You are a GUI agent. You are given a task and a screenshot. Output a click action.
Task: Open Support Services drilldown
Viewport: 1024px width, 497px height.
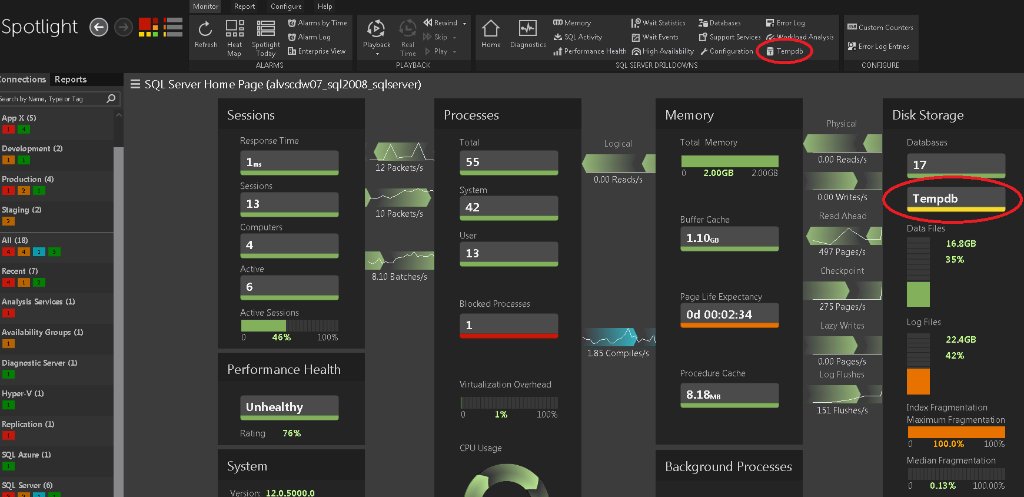[x=729, y=37]
